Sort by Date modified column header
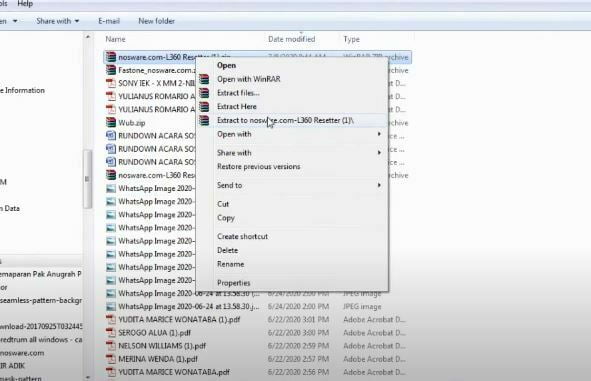 pyautogui.click(x=291, y=39)
